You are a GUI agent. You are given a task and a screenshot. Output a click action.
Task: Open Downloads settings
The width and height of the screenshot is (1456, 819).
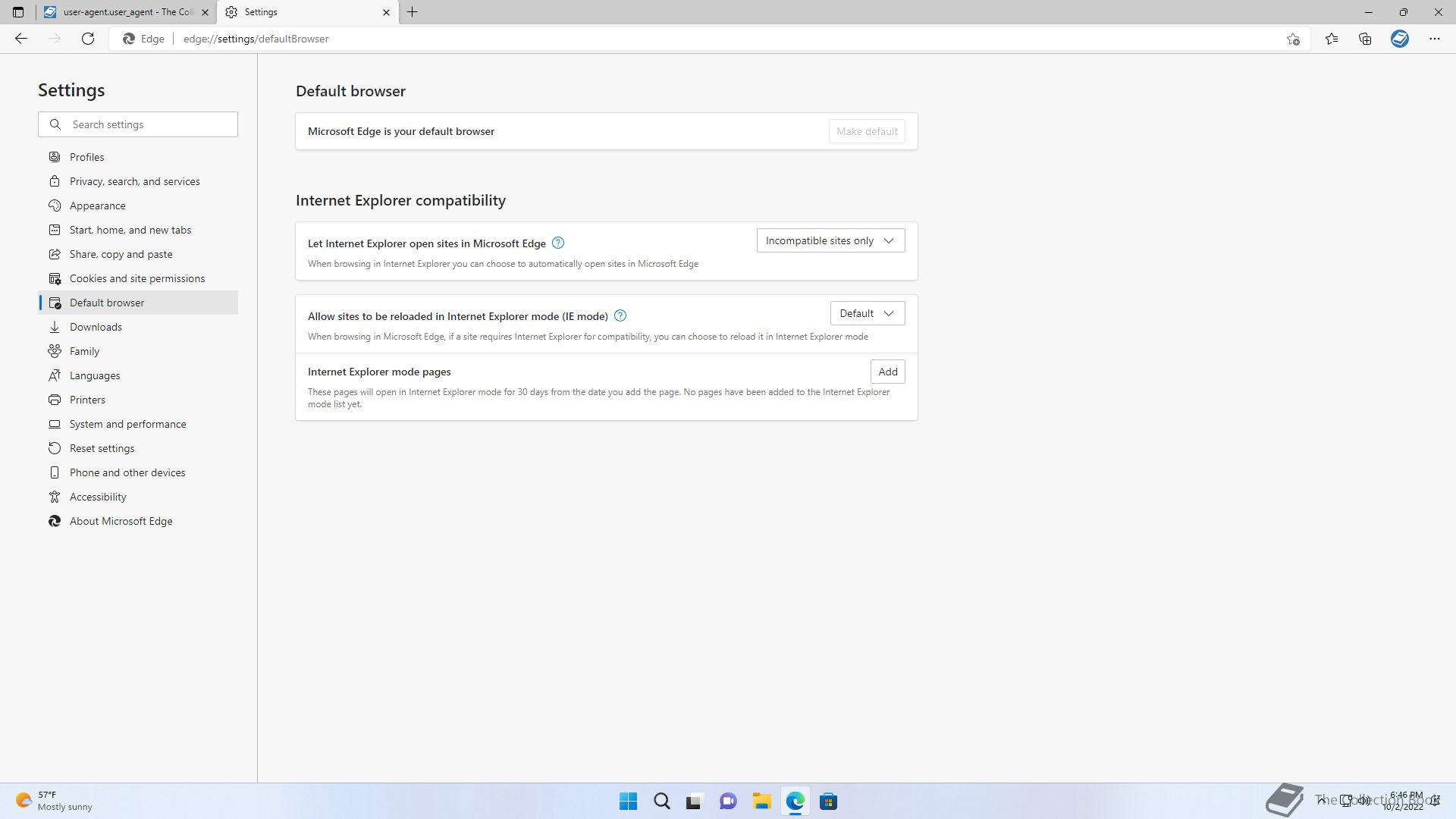pos(138,327)
